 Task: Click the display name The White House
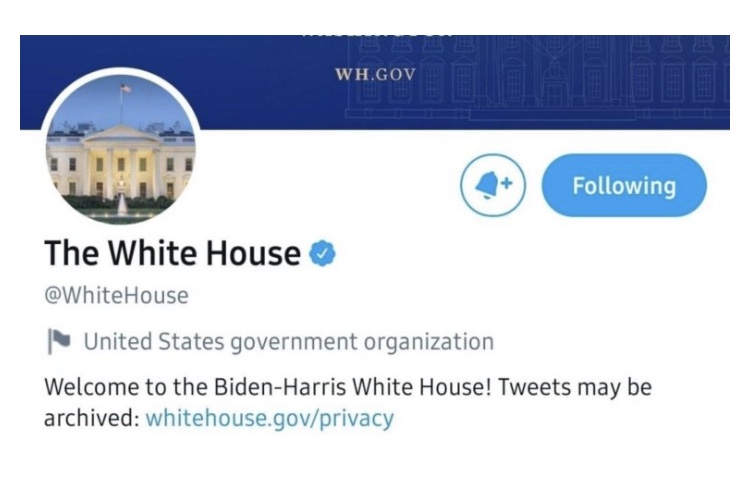(171, 254)
